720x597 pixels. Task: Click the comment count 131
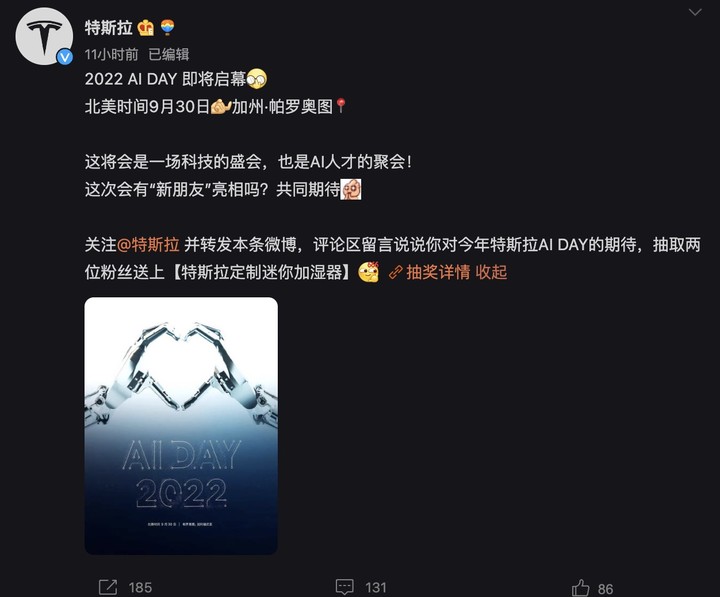coord(376,587)
